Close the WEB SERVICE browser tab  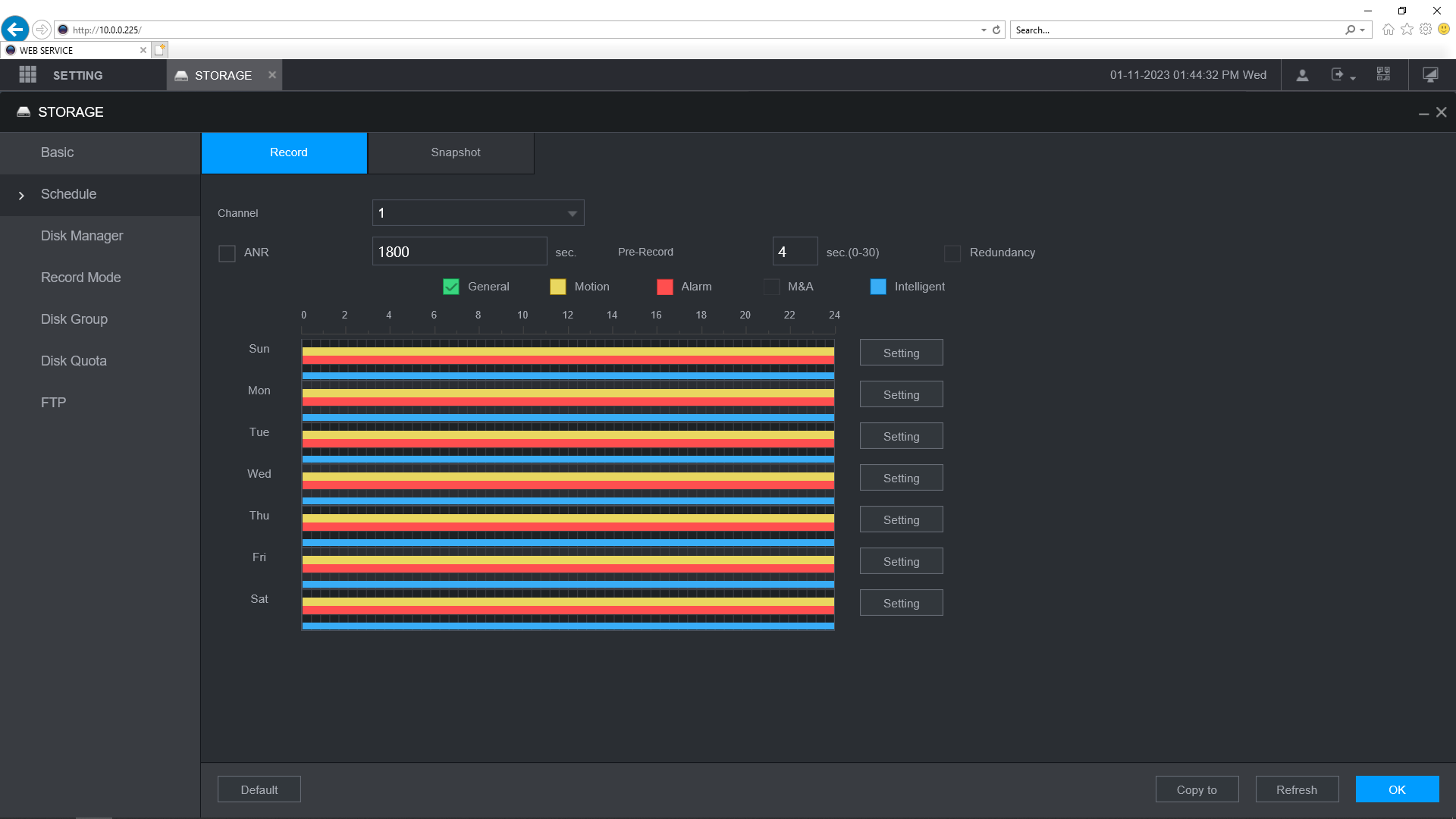(143, 50)
